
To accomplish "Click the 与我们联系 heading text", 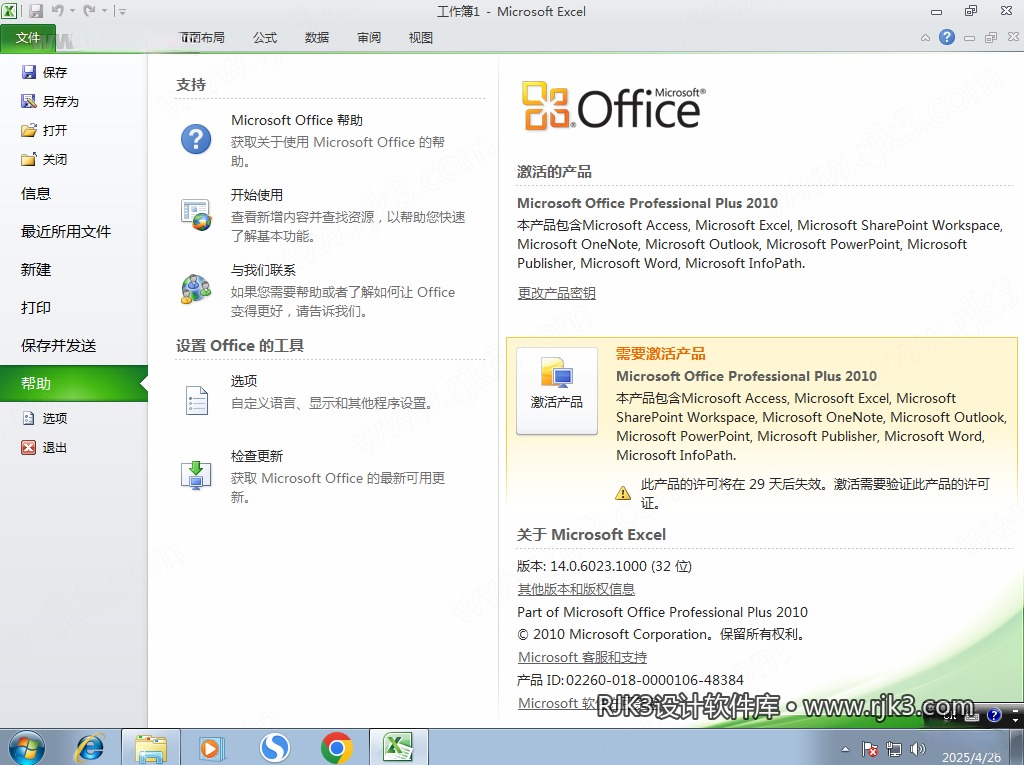I will 263,270.
